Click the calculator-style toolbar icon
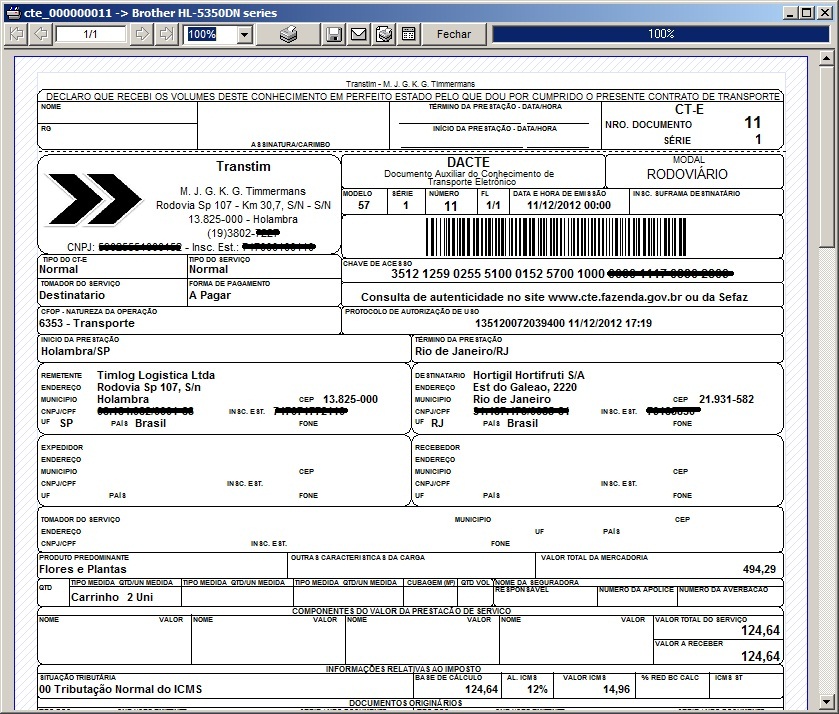 tap(408, 34)
